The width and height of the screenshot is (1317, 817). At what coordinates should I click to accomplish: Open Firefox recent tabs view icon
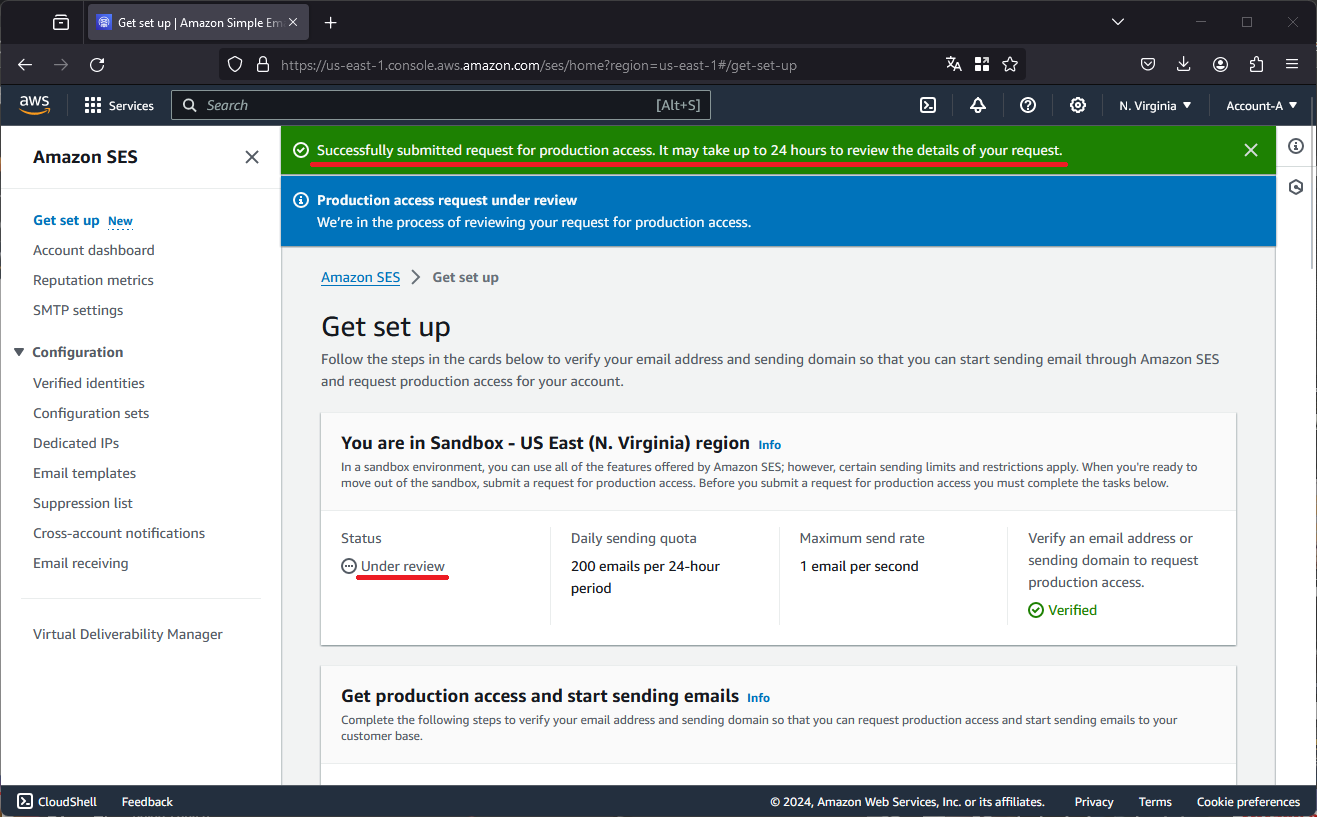[x=61, y=22]
